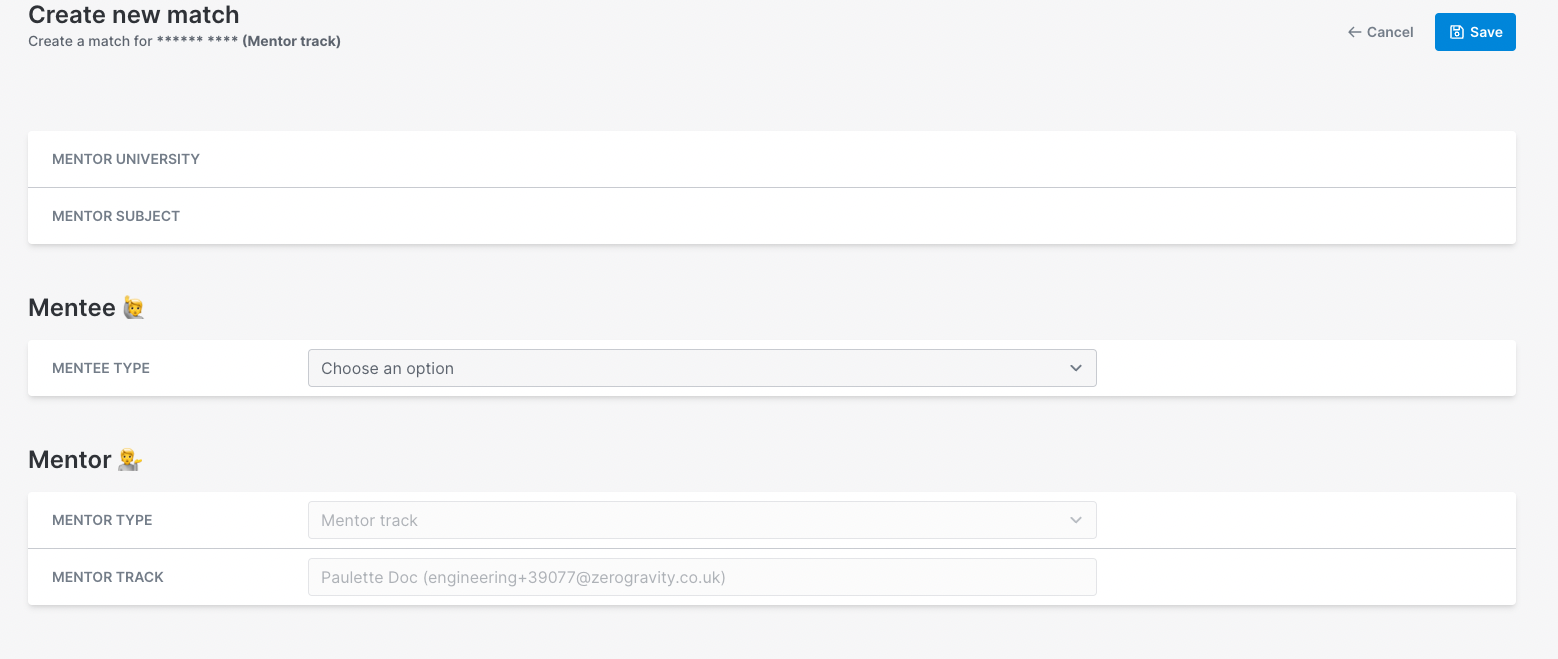Click the Cancel link
Image resolution: width=1558 pixels, height=659 pixels.
[1388, 31]
